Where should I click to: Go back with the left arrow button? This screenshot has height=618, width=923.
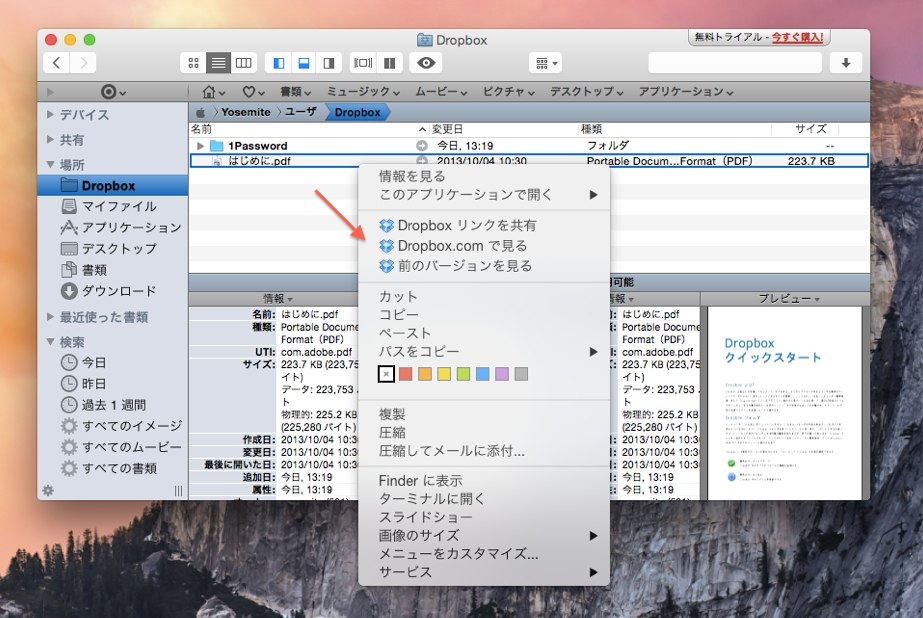(57, 63)
